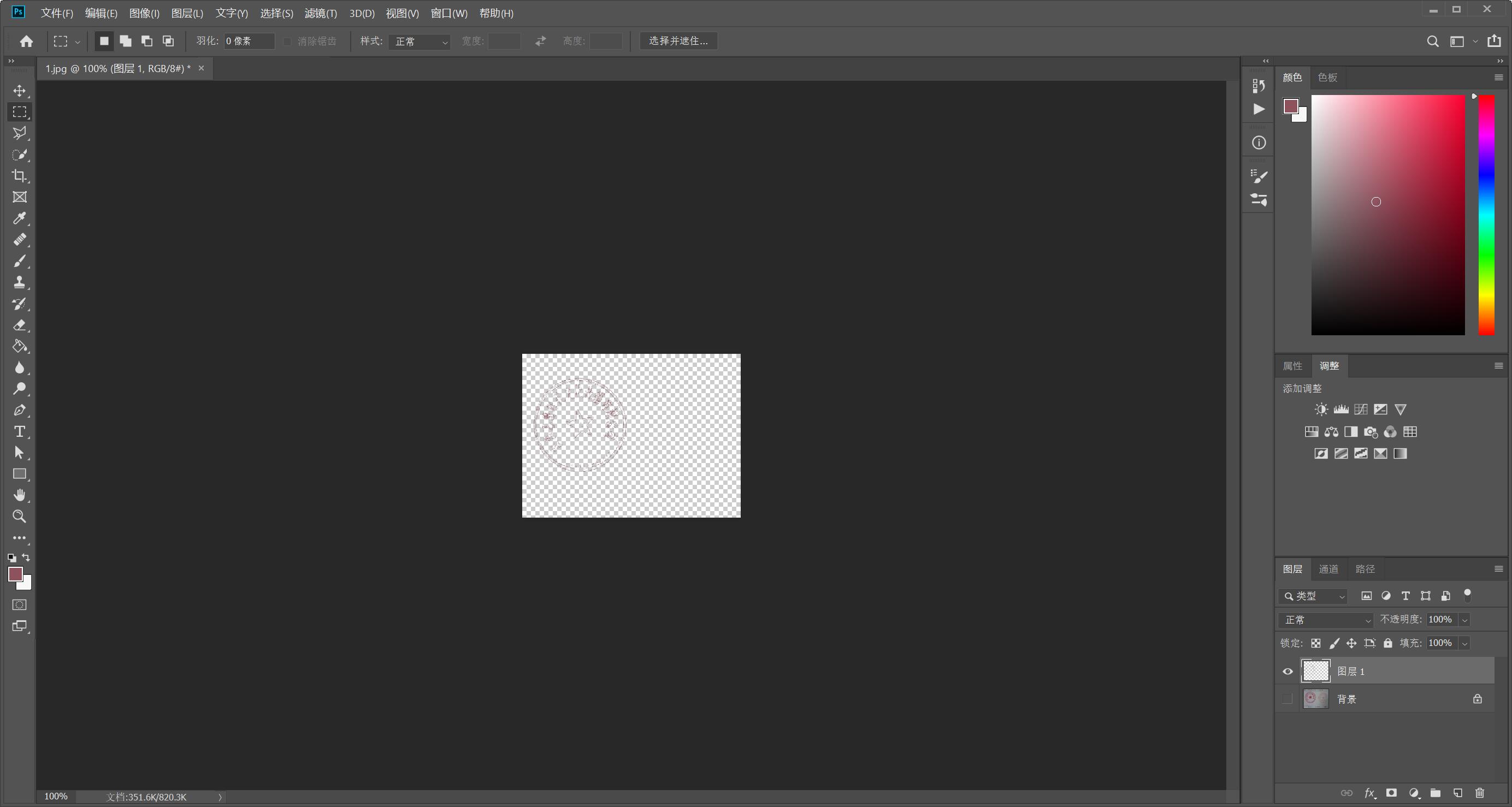Toggle layer filtering on/off switch

click(x=1467, y=595)
